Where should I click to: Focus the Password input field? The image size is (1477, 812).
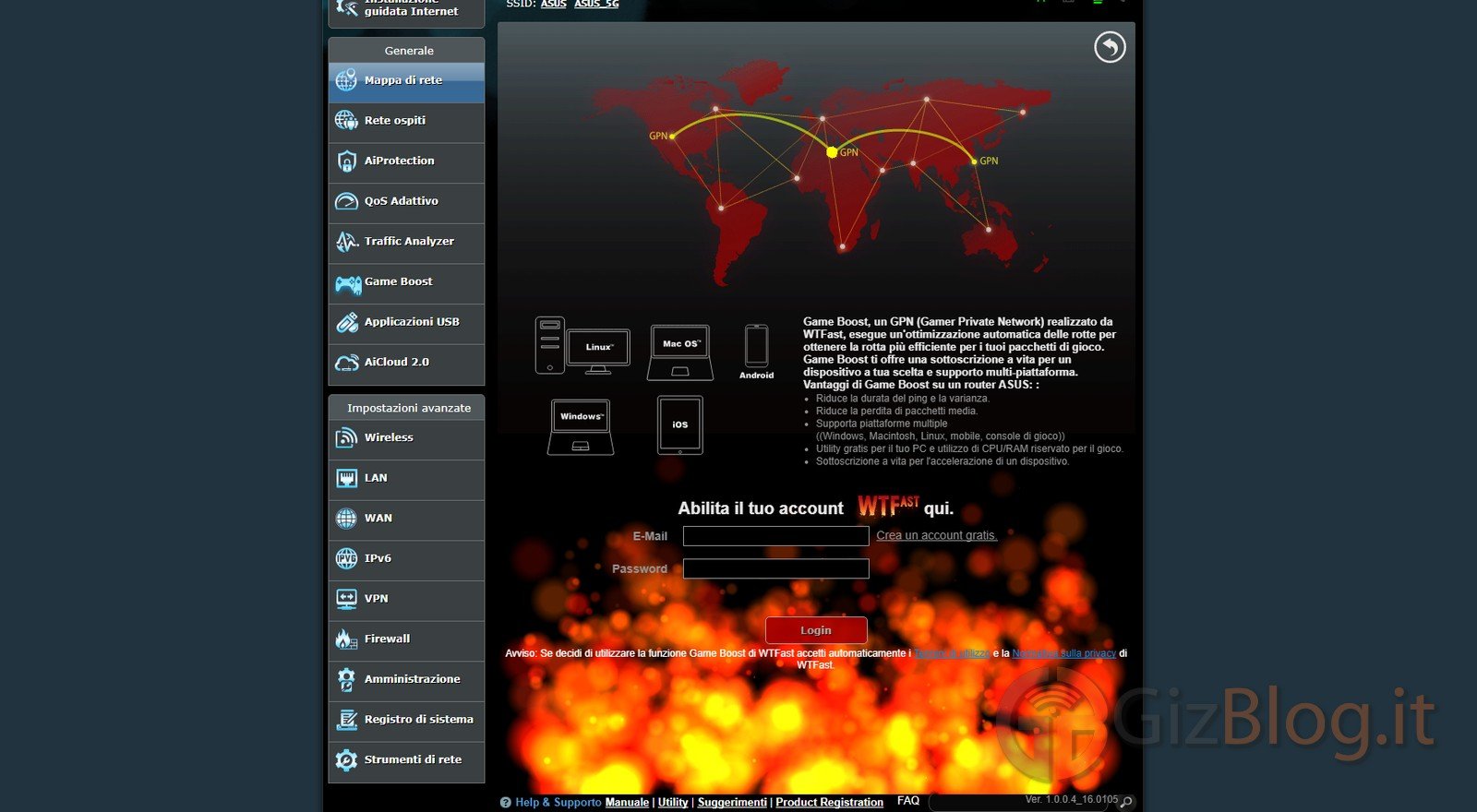coord(775,568)
